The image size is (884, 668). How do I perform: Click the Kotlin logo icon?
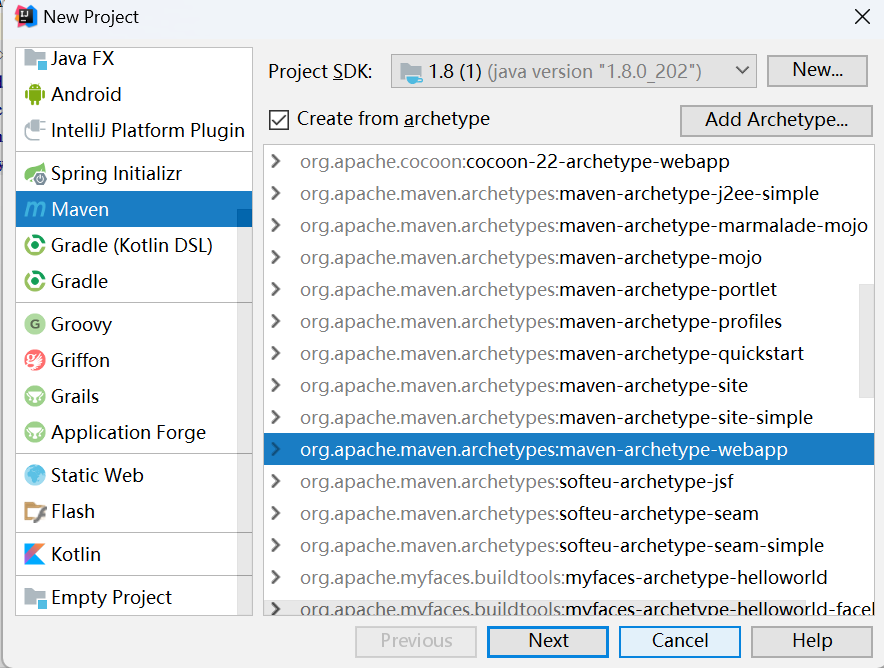pyautogui.click(x=34, y=554)
